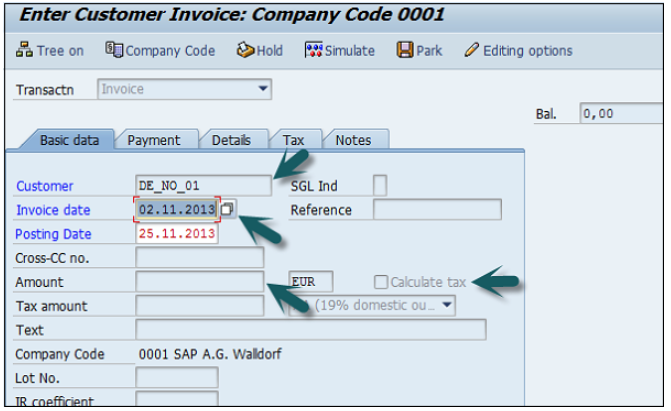Screen dimensions: 671x411
Task: Switch to the Payment tab
Action: (154, 141)
